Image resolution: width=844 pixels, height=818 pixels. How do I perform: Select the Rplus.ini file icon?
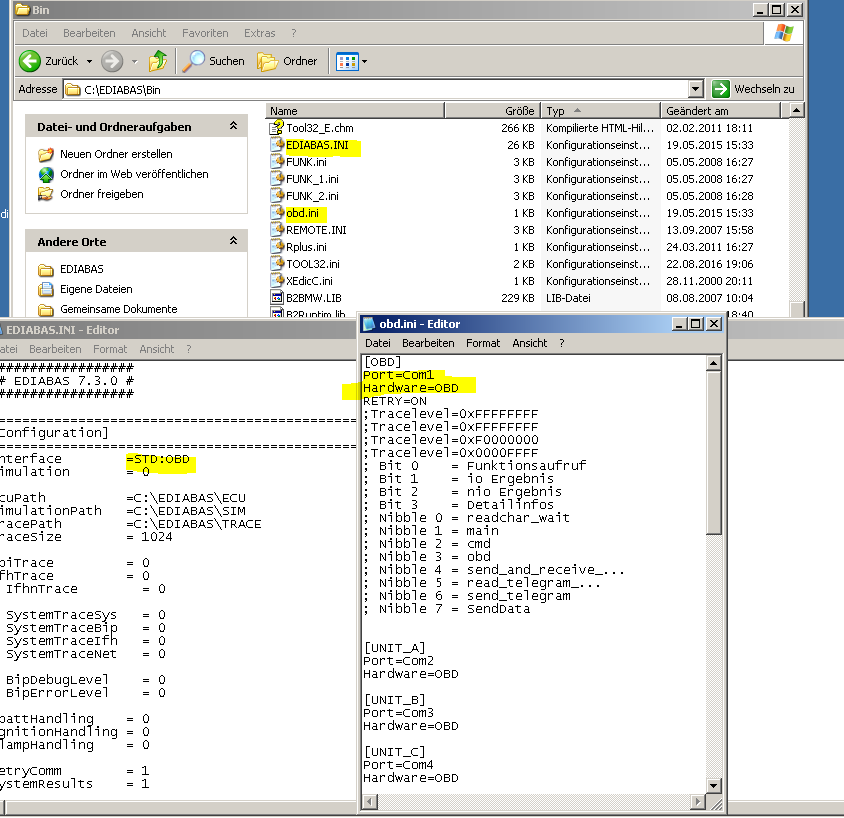click(277, 246)
